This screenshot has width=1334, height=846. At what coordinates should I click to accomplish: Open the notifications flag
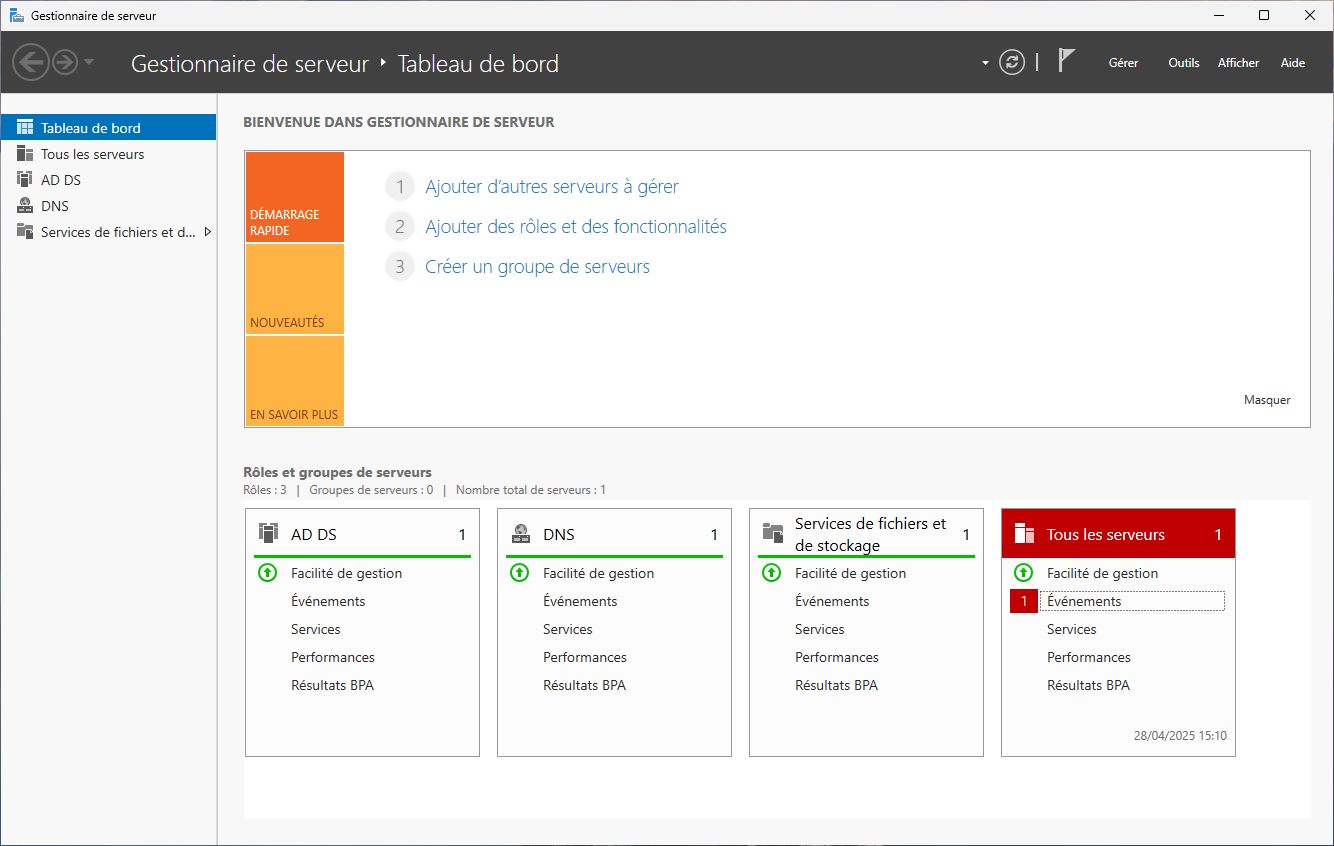tap(1067, 61)
